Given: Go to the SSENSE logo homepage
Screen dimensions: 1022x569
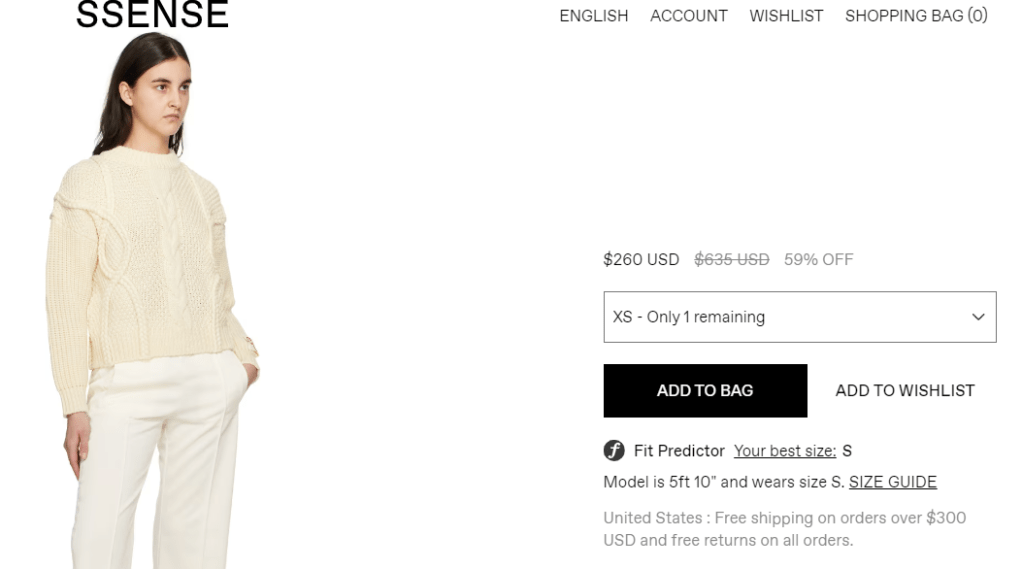Looking at the screenshot, I should (x=152, y=15).
